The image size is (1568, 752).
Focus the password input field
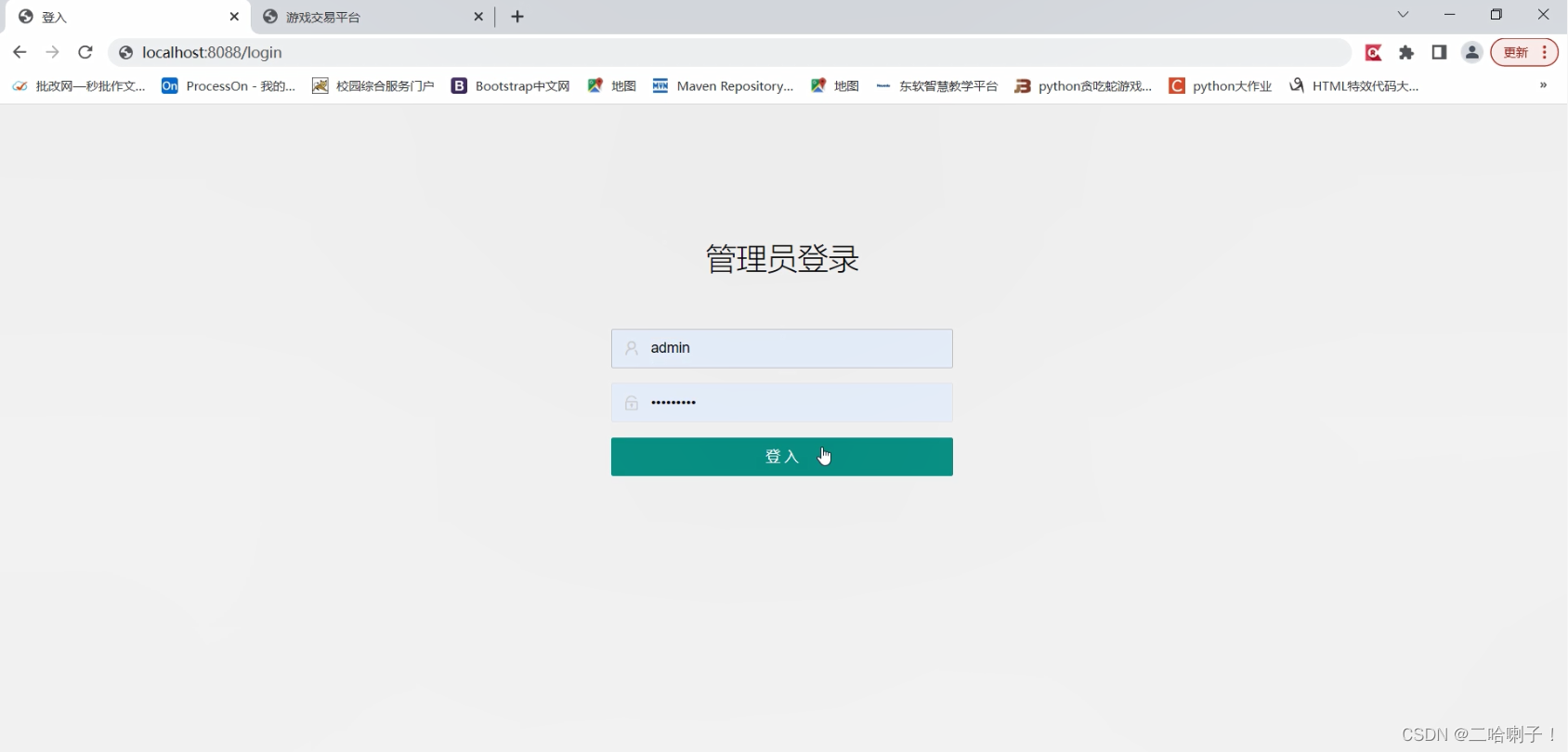point(781,403)
